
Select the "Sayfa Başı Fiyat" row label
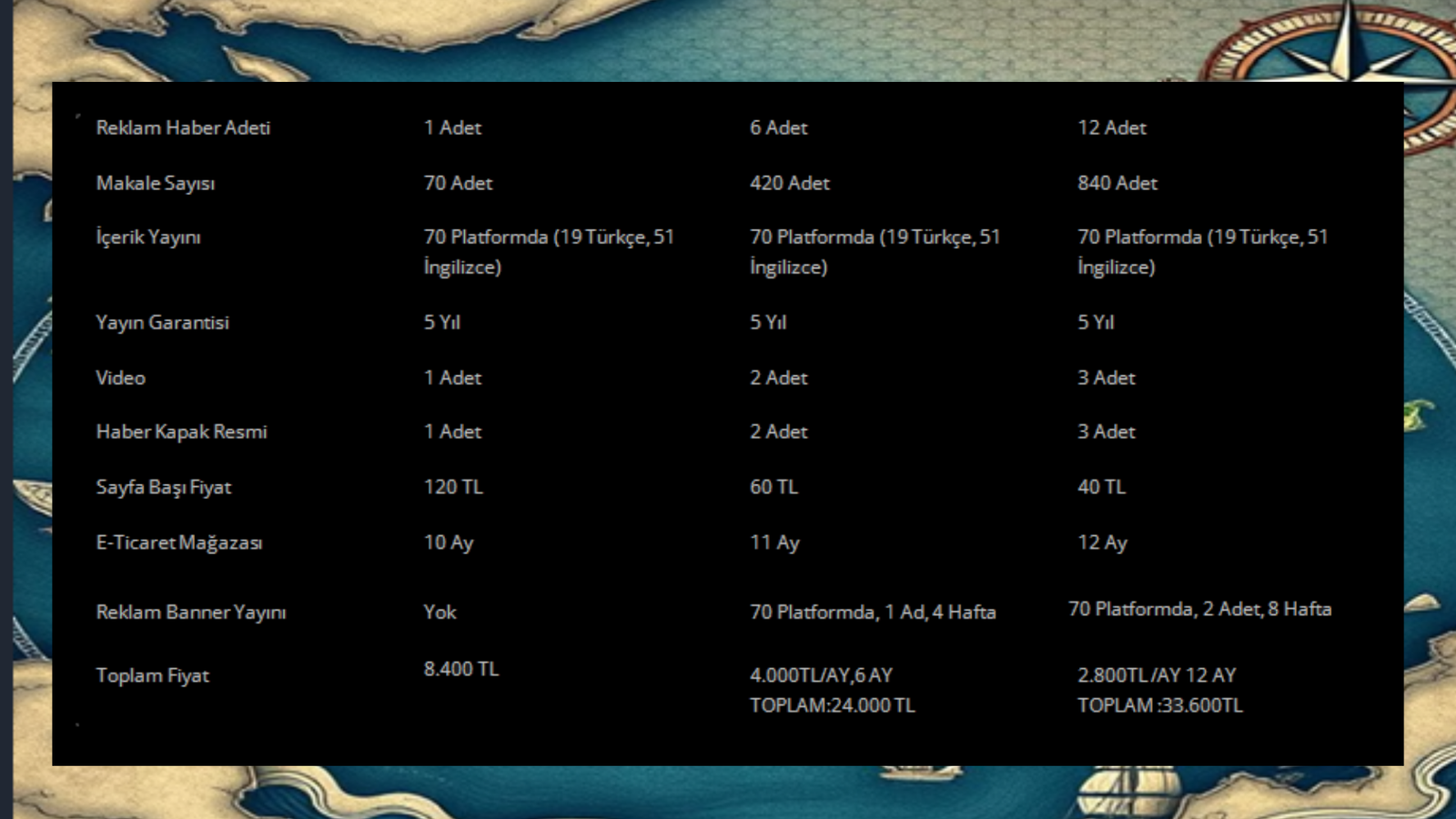click(164, 487)
